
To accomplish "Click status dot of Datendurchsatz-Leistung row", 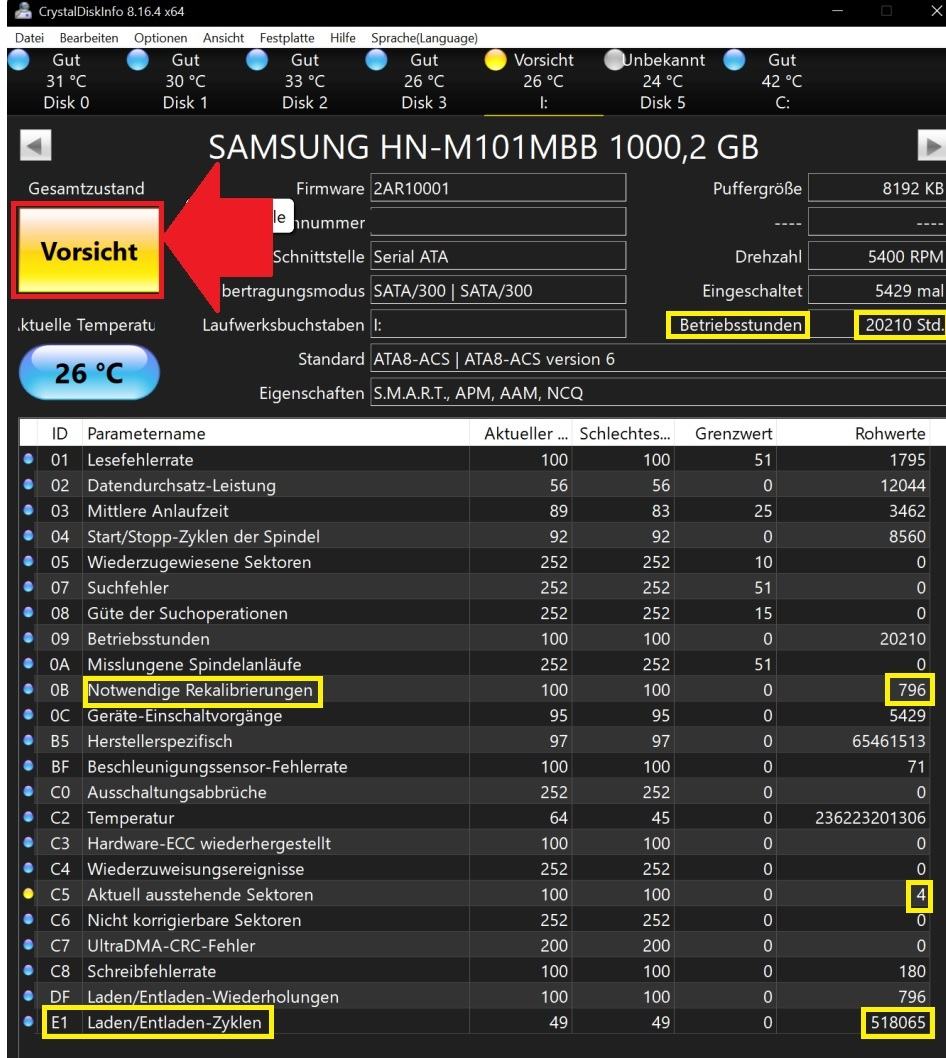I will click(28, 484).
